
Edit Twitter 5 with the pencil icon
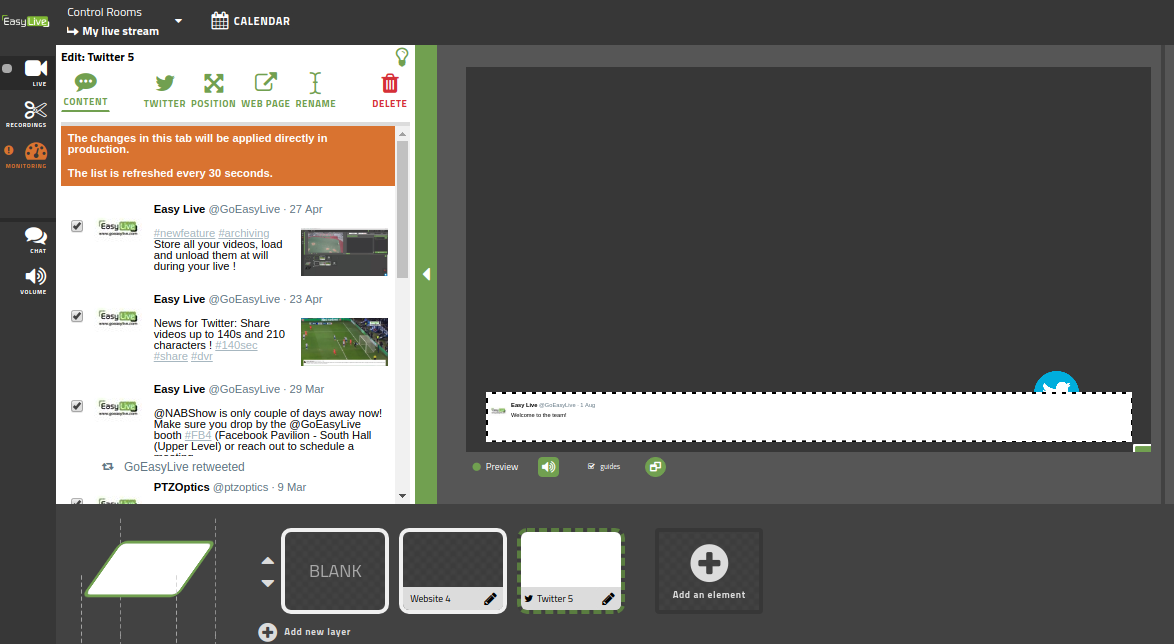click(609, 599)
